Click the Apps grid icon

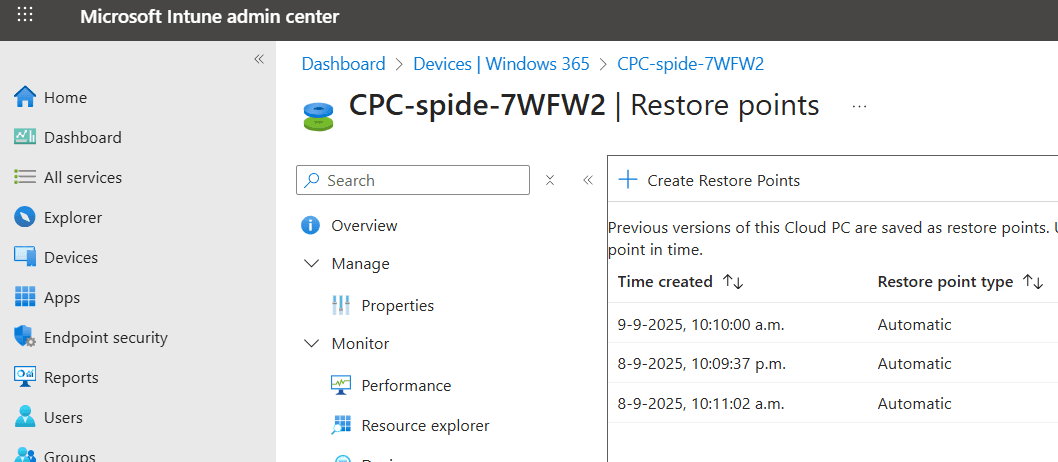pos(25,297)
